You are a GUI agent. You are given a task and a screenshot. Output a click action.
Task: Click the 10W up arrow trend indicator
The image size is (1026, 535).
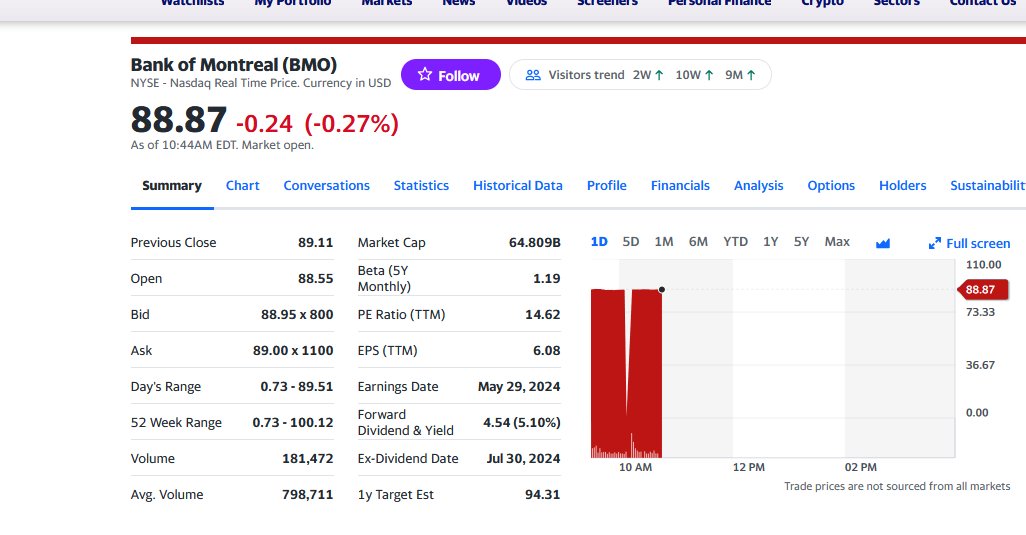709,75
